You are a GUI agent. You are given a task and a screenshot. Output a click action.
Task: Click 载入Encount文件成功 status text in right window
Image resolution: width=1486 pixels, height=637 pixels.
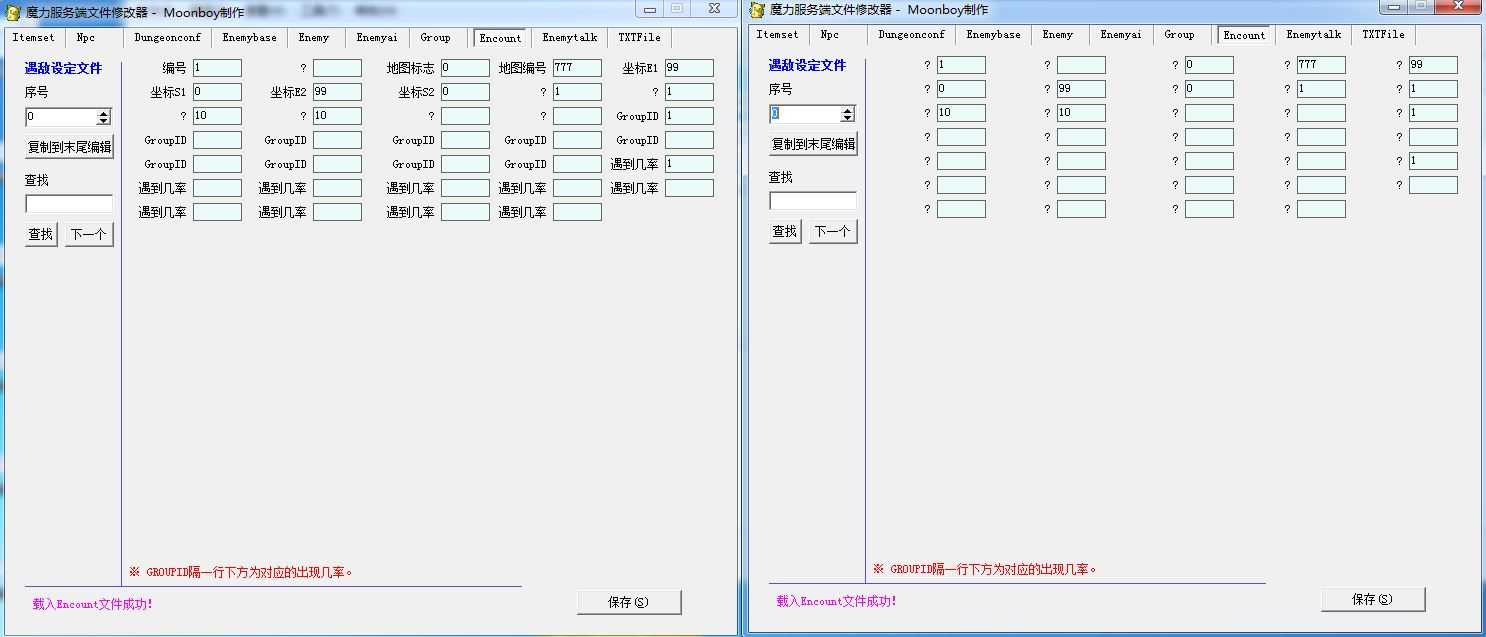tap(836, 601)
